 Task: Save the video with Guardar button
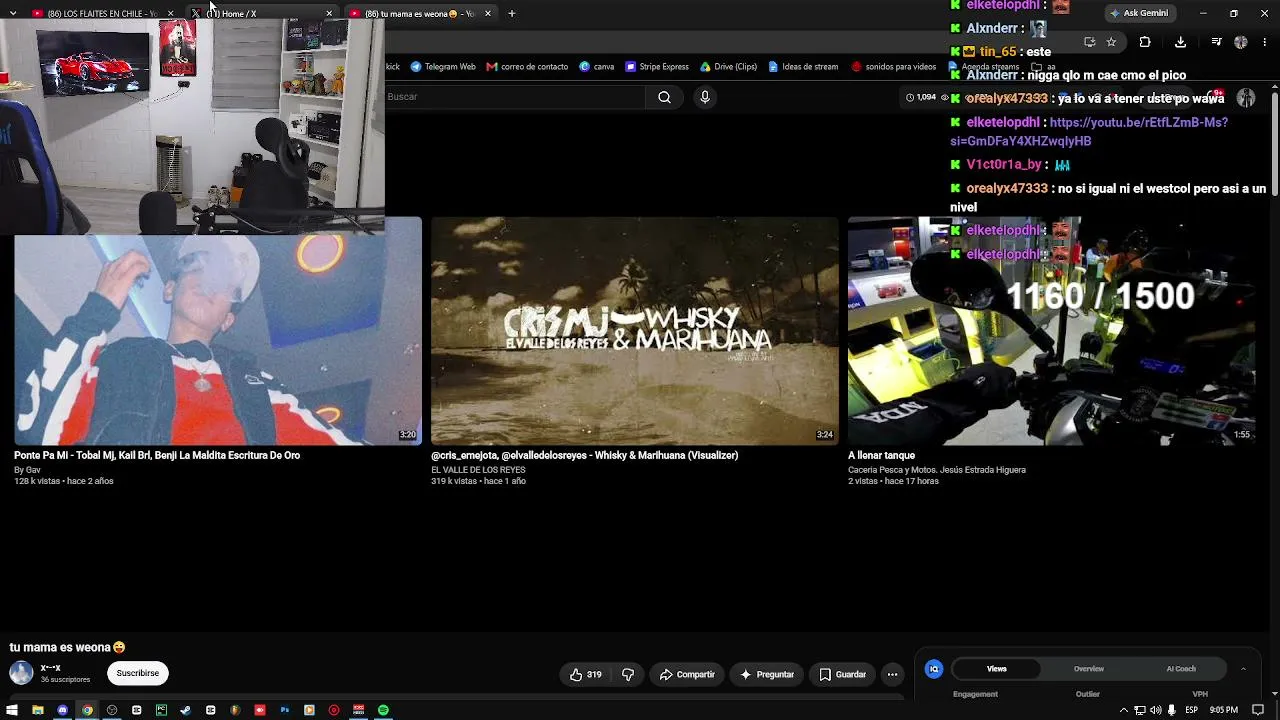tap(843, 674)
